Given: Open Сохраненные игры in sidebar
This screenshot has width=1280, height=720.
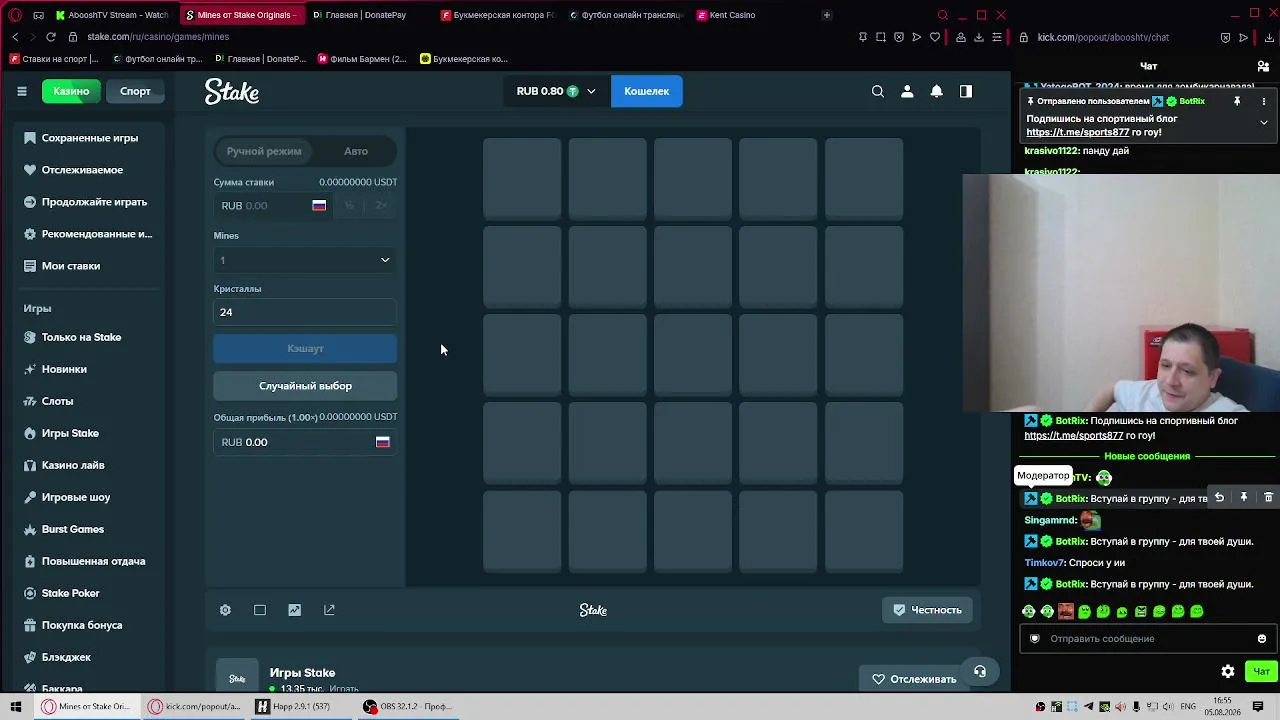Looking at the screenshot, I should pyautogui.click(x=89, y=138).
